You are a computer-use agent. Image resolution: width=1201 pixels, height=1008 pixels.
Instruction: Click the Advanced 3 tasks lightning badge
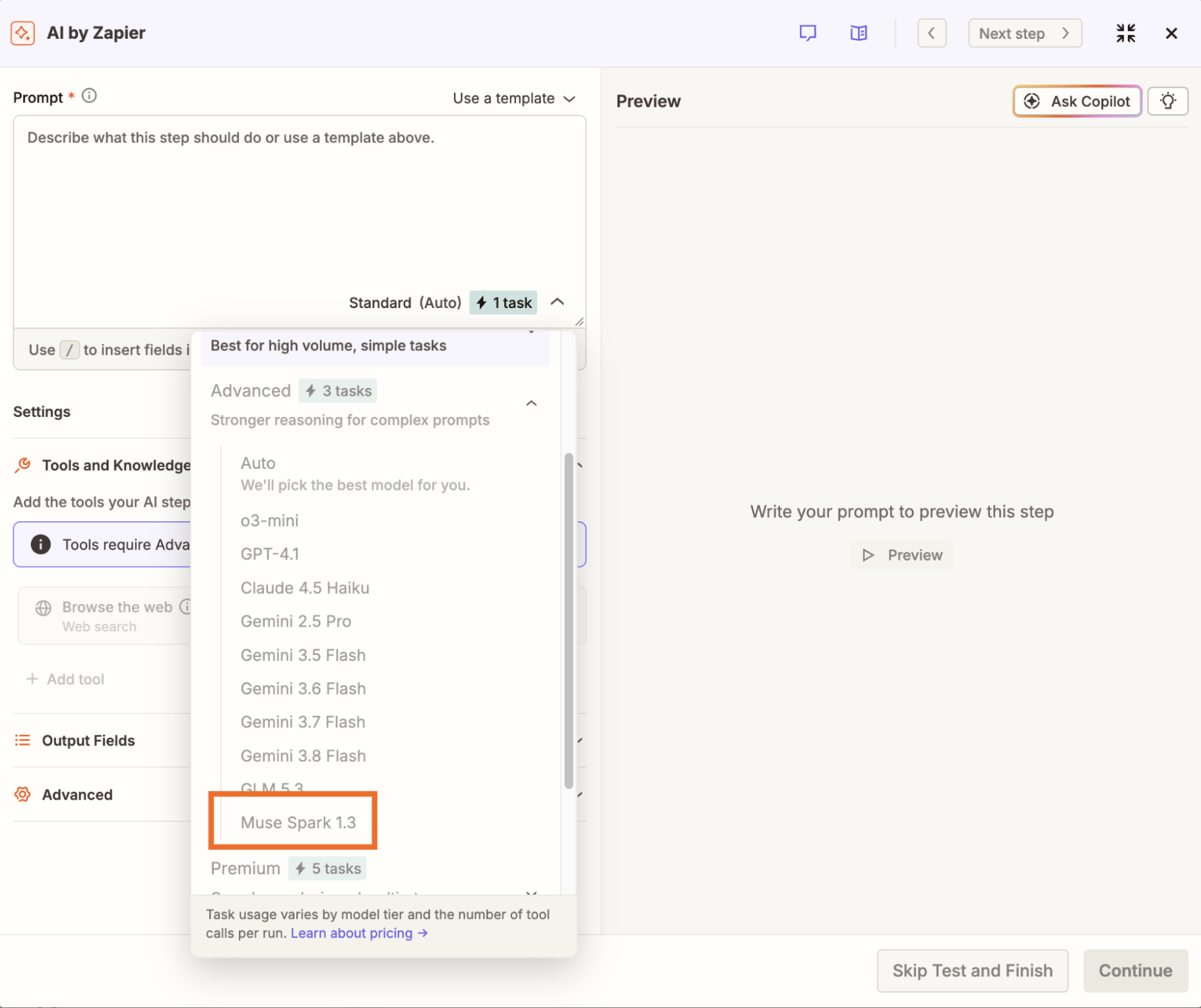coord(338,391)
